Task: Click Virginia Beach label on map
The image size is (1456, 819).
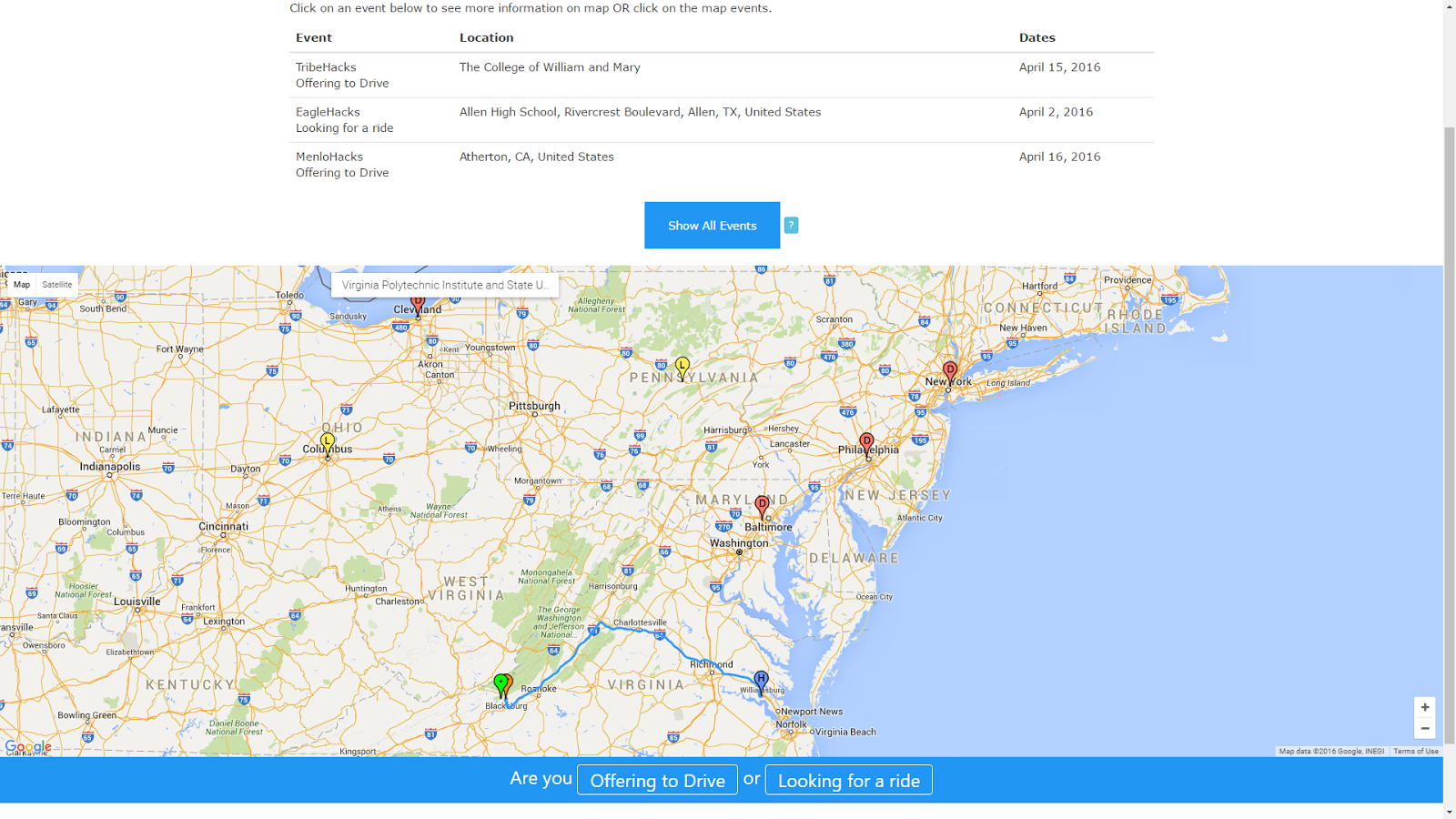Action: point(845,732)
